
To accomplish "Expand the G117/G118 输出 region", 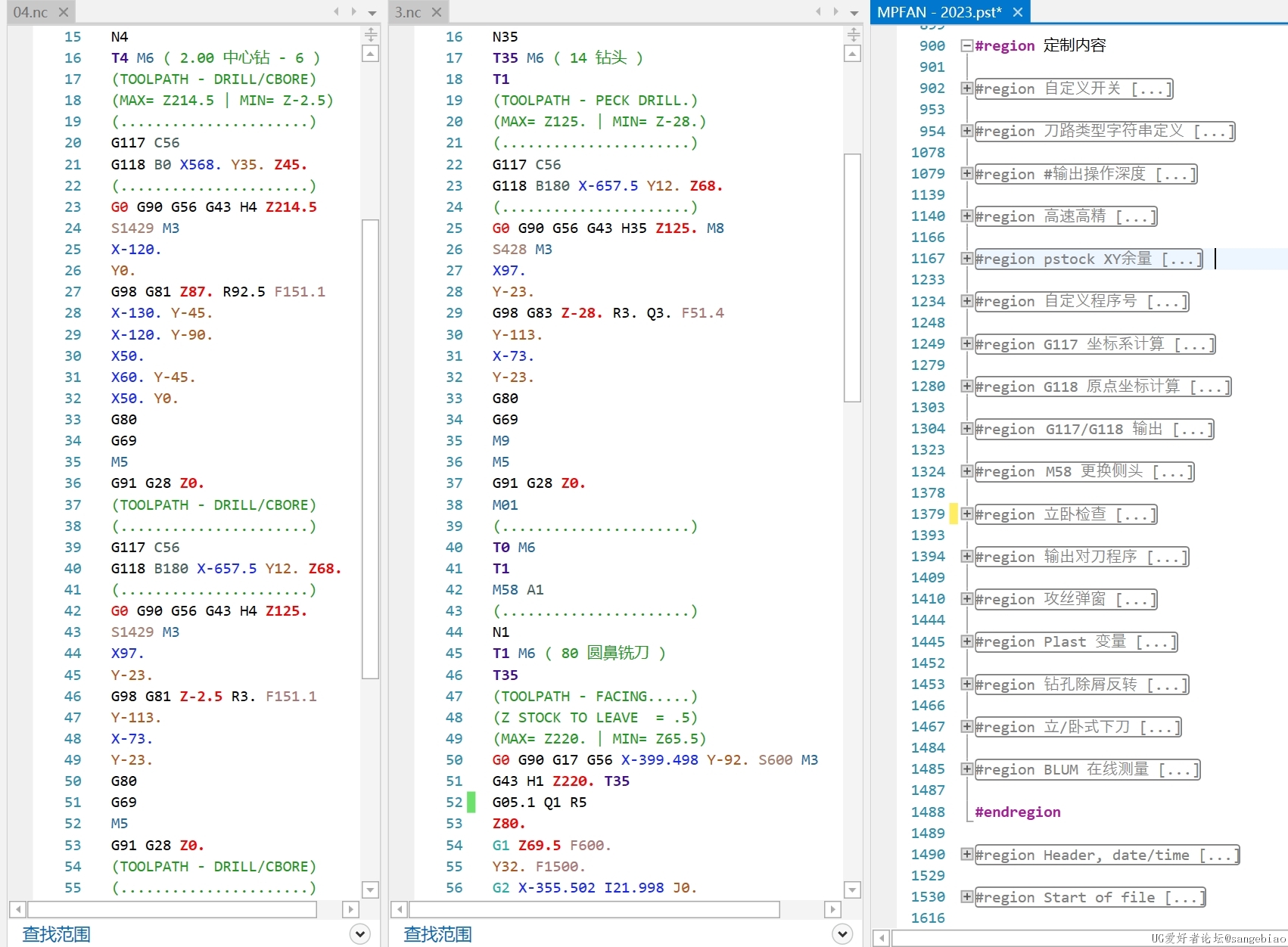I will point(966,429).
